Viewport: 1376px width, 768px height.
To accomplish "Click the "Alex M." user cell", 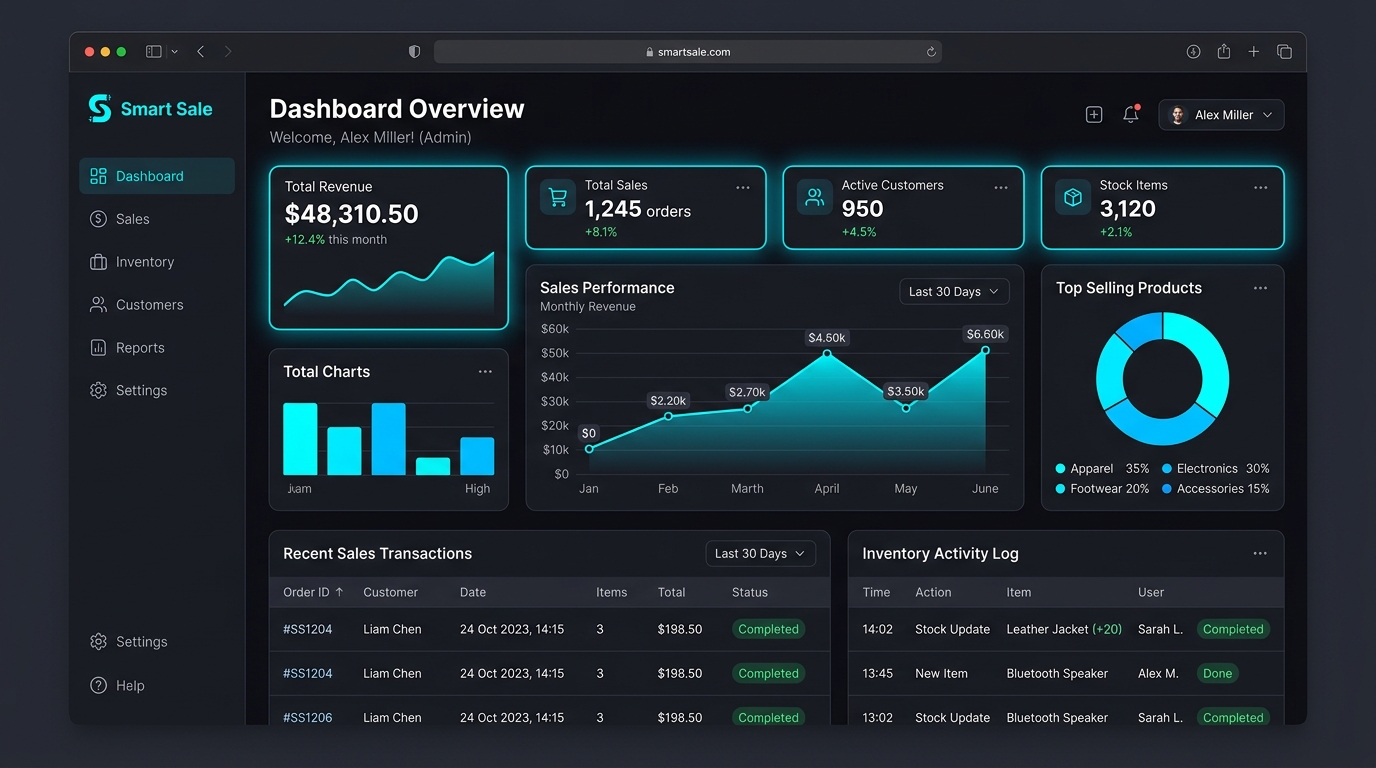I will (1158, 674).
